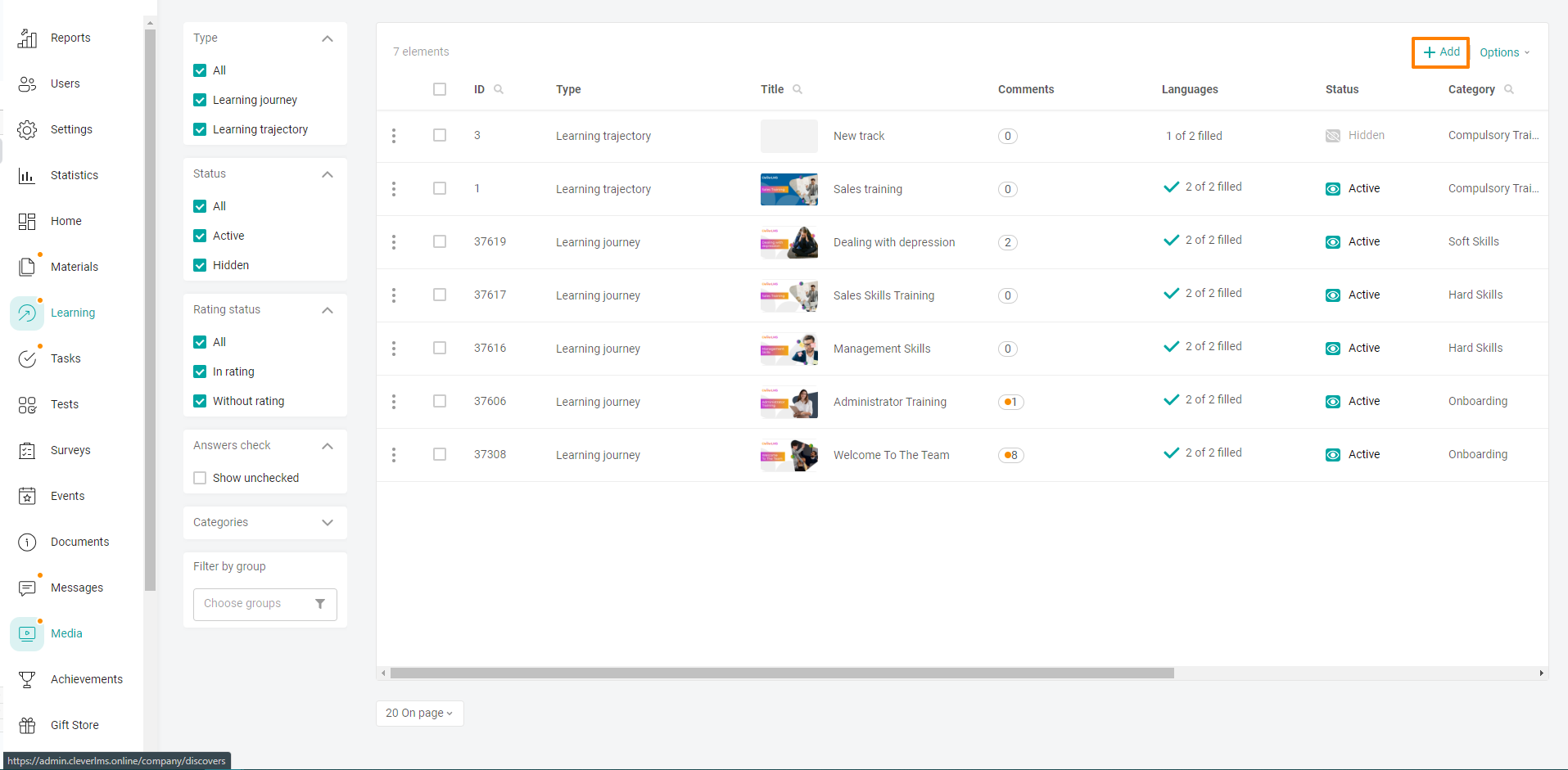Toggle the Learning trajectory type filter

point(200,129)
